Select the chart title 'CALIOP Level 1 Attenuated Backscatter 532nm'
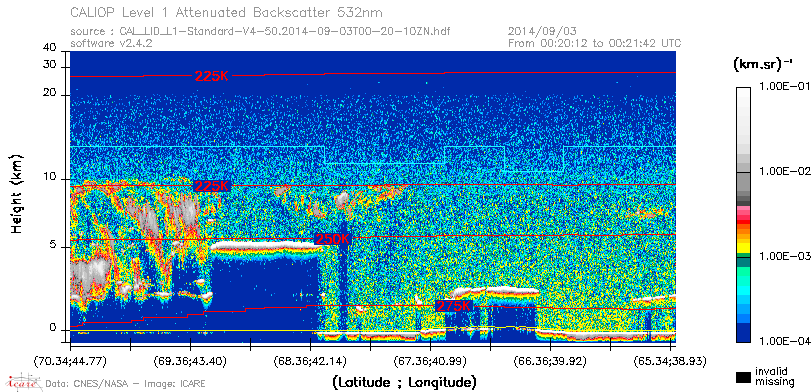Screen dimensions: 811x392 (227, 12)
